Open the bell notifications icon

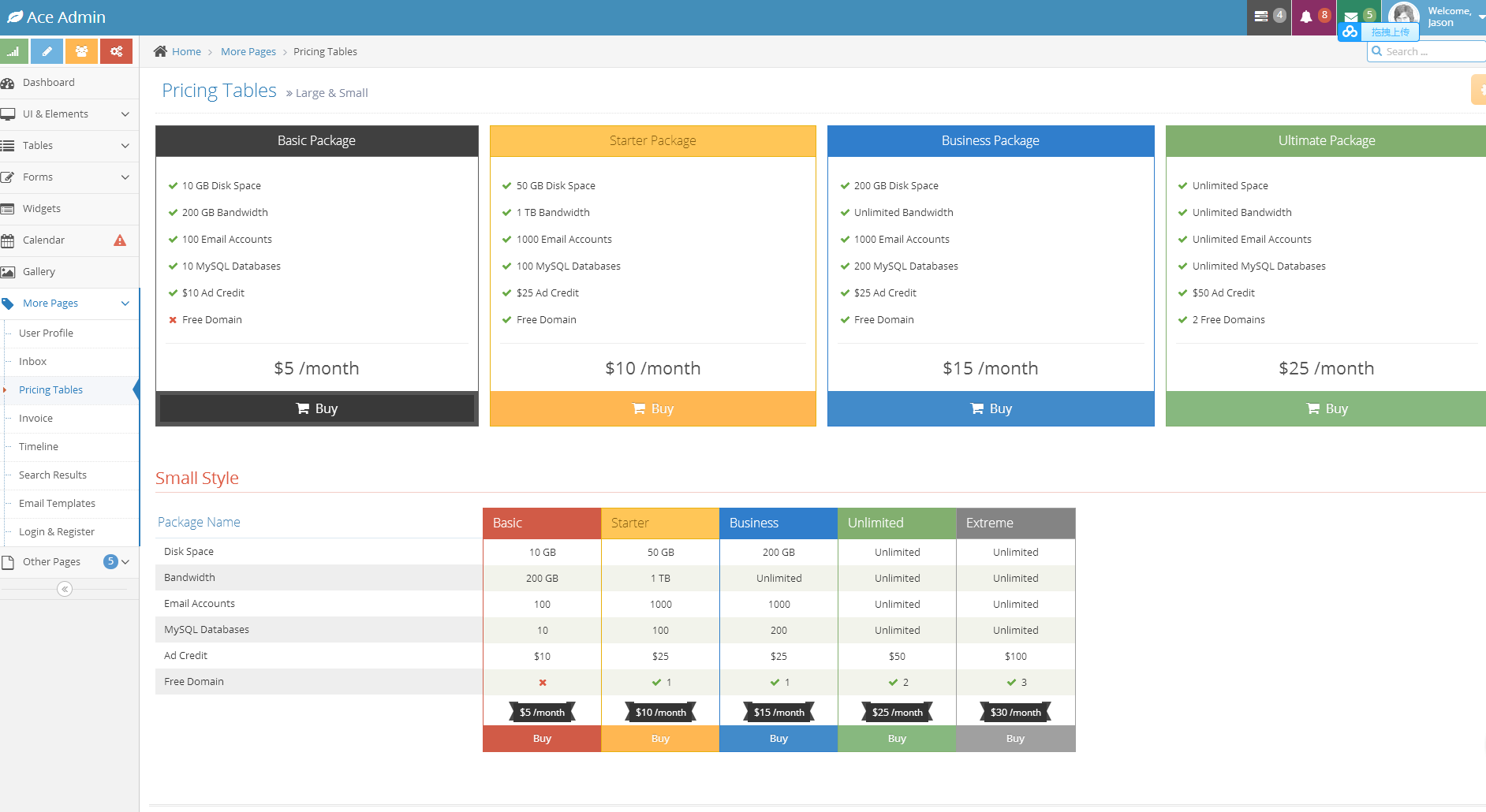point(1306,17)
